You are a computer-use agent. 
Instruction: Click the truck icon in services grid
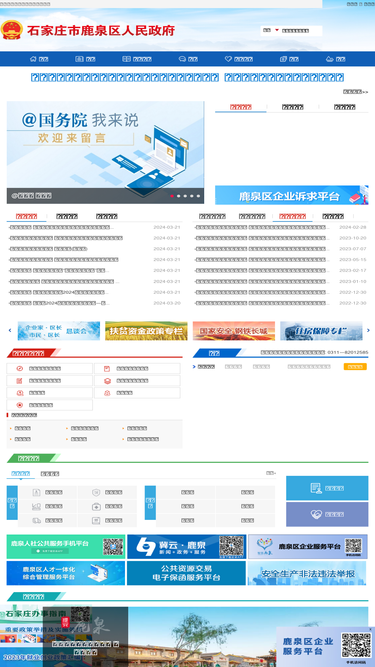pos(36,520)
